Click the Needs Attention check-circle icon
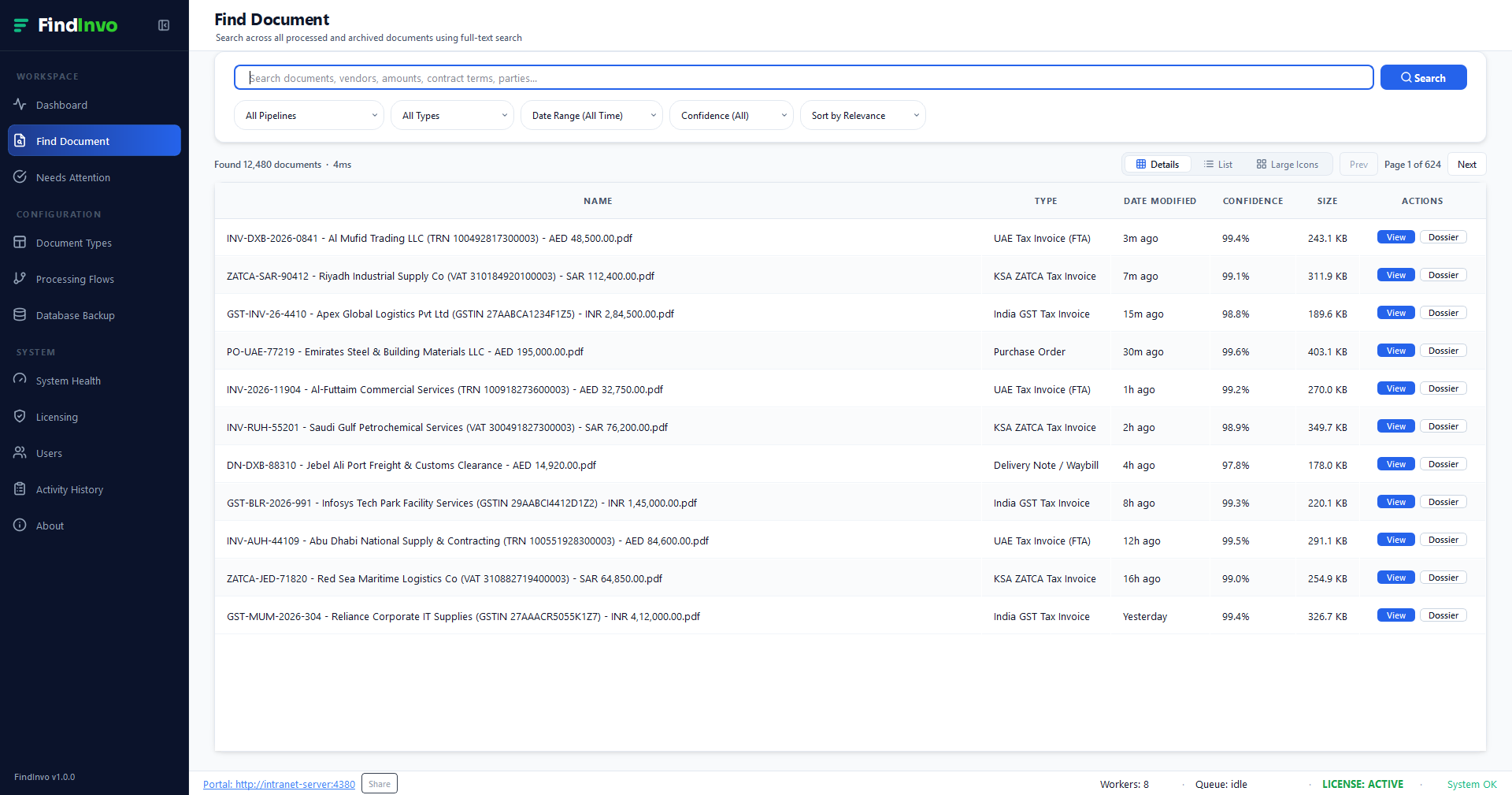Viewport: 1512px width, 795px height. coord(20,176)
